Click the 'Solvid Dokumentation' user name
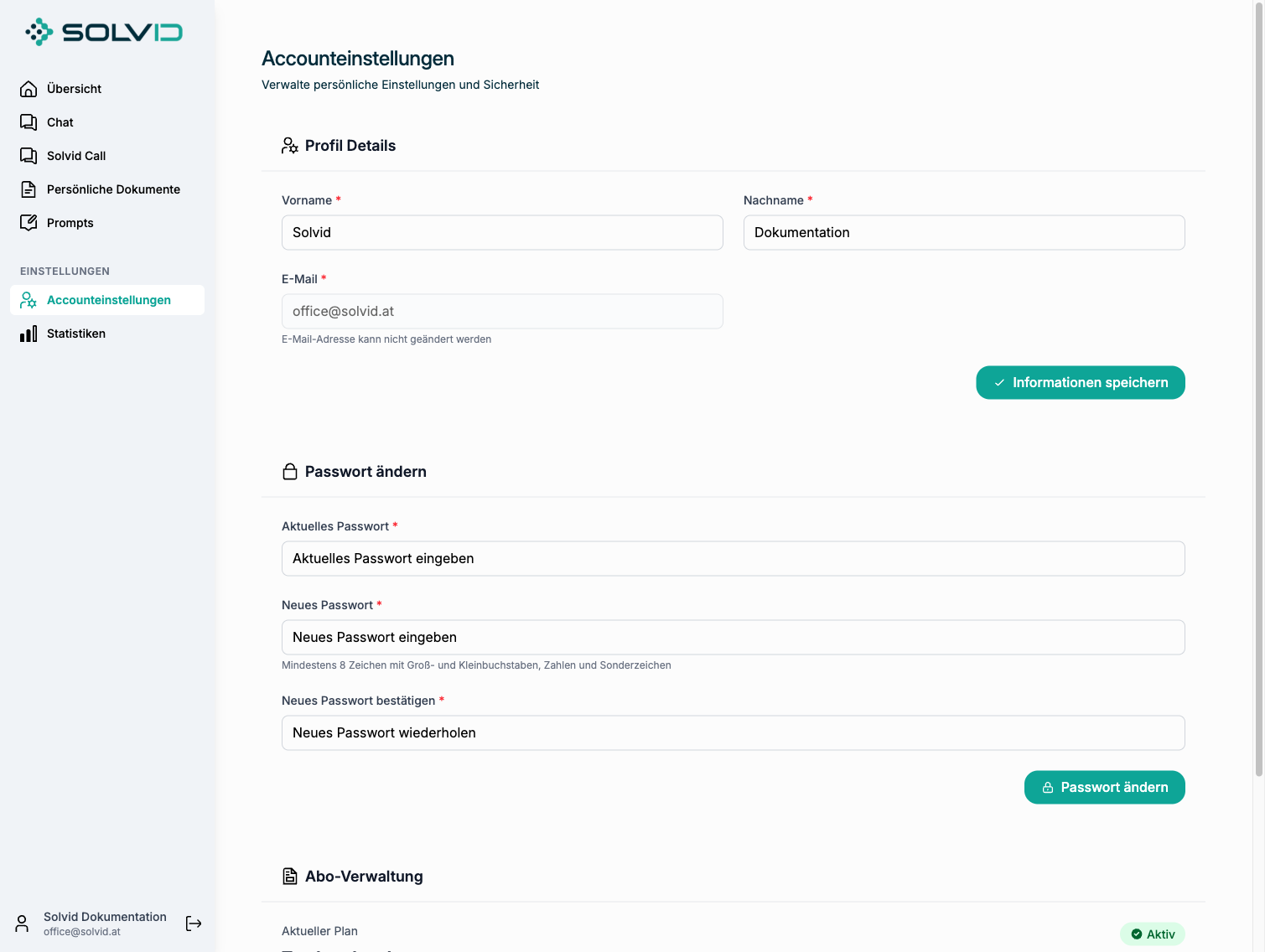1265x952 pixels. pos(105,917)
